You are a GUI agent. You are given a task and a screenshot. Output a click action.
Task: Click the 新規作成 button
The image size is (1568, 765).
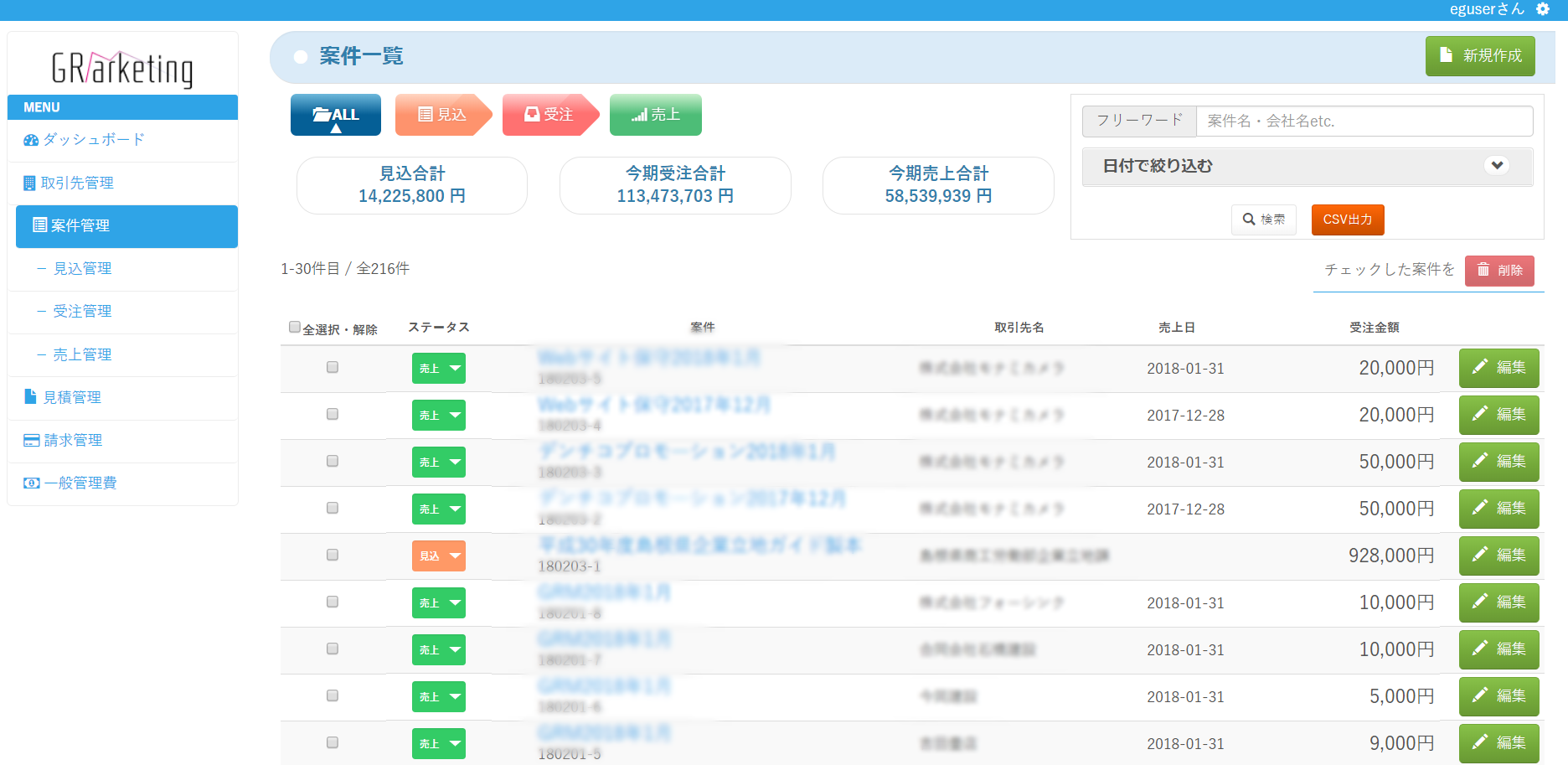tap(1480, 56)
